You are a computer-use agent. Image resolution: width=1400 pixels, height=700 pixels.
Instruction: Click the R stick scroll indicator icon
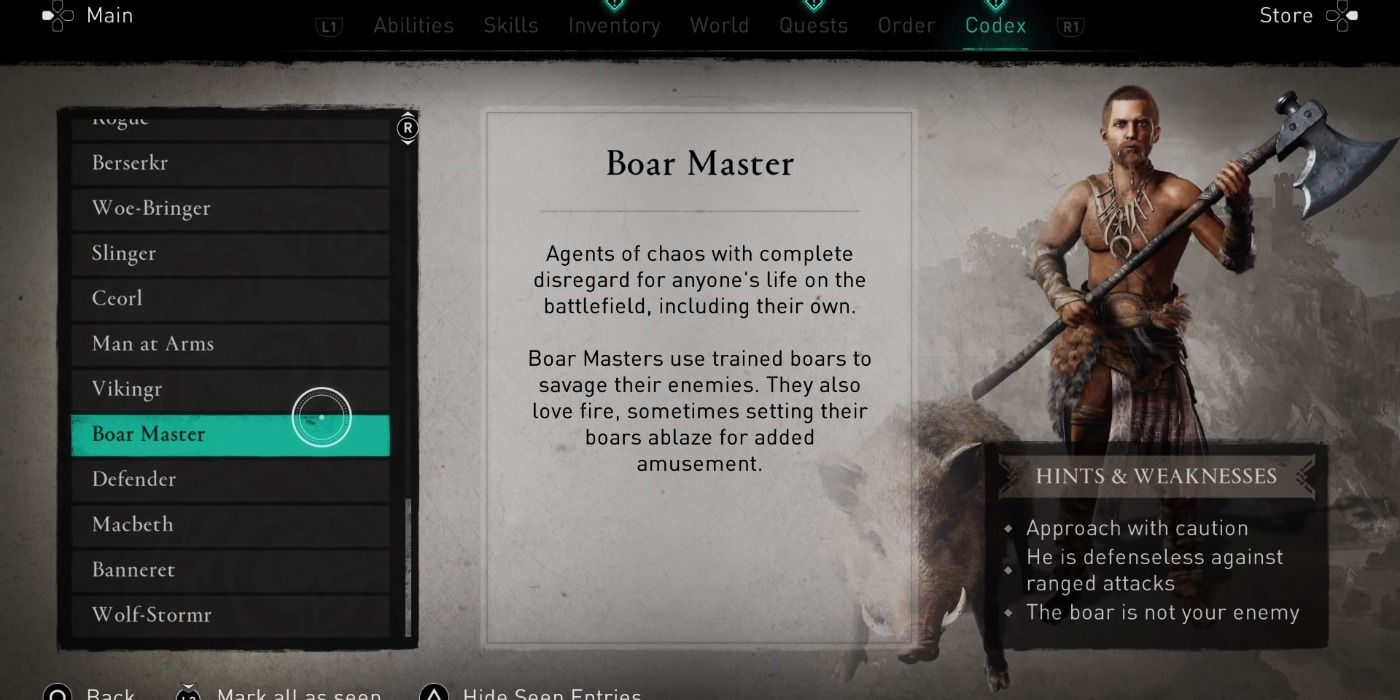click(407, 129)
